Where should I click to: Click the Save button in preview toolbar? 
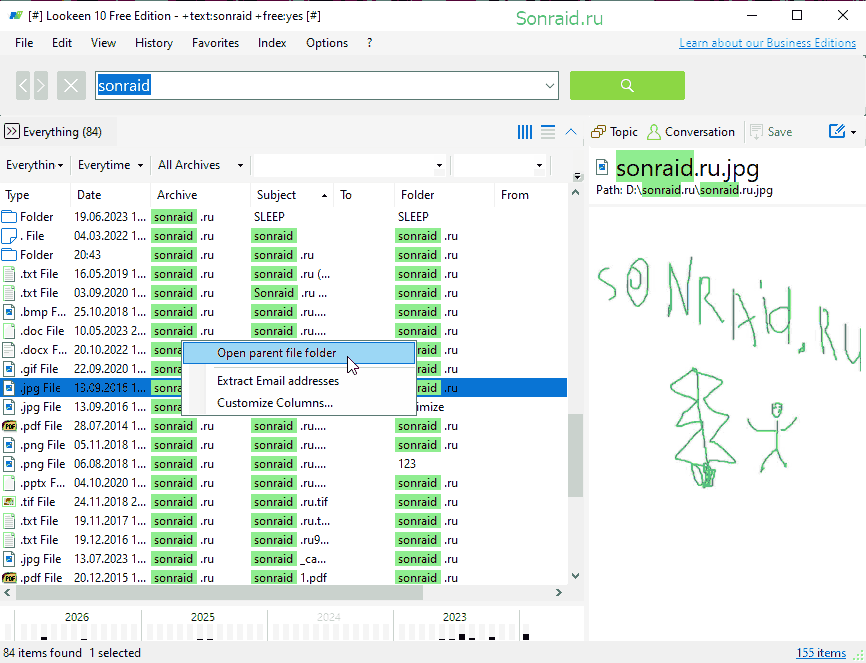click(x=771, y=132)
